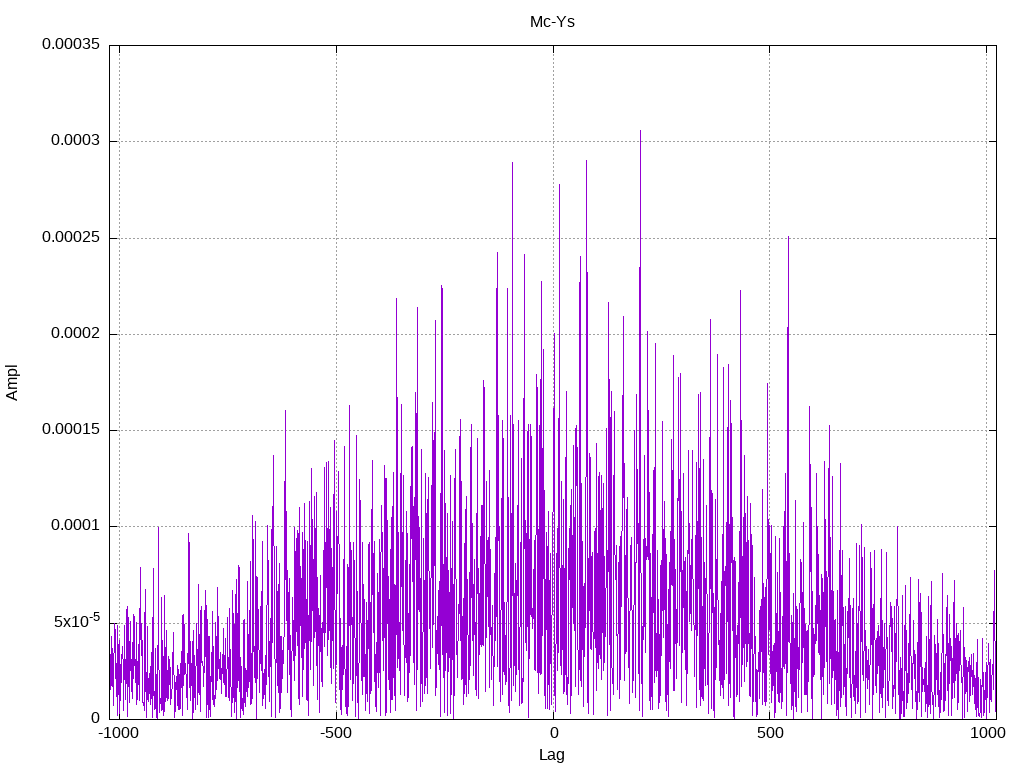Click the y-axis tick 0.00035
Viewport: 1024px width, 768px height.
point(71,44)
